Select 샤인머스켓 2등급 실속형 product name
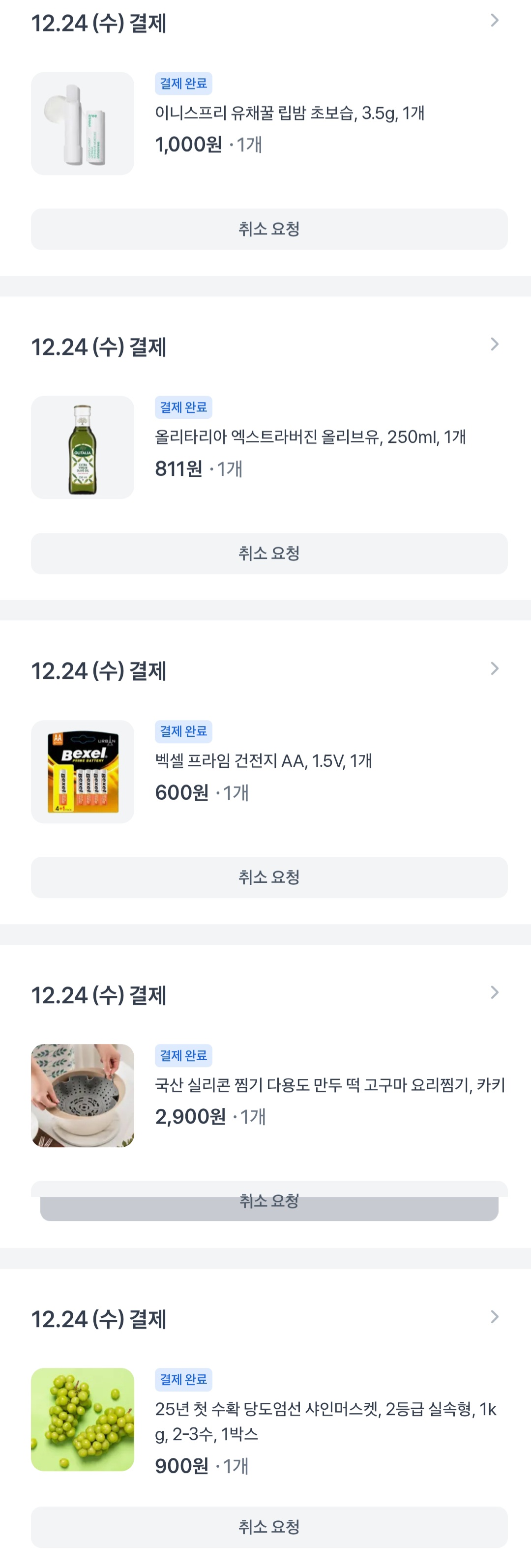This screenshot has width=531, height=1568. [325, 1421]
